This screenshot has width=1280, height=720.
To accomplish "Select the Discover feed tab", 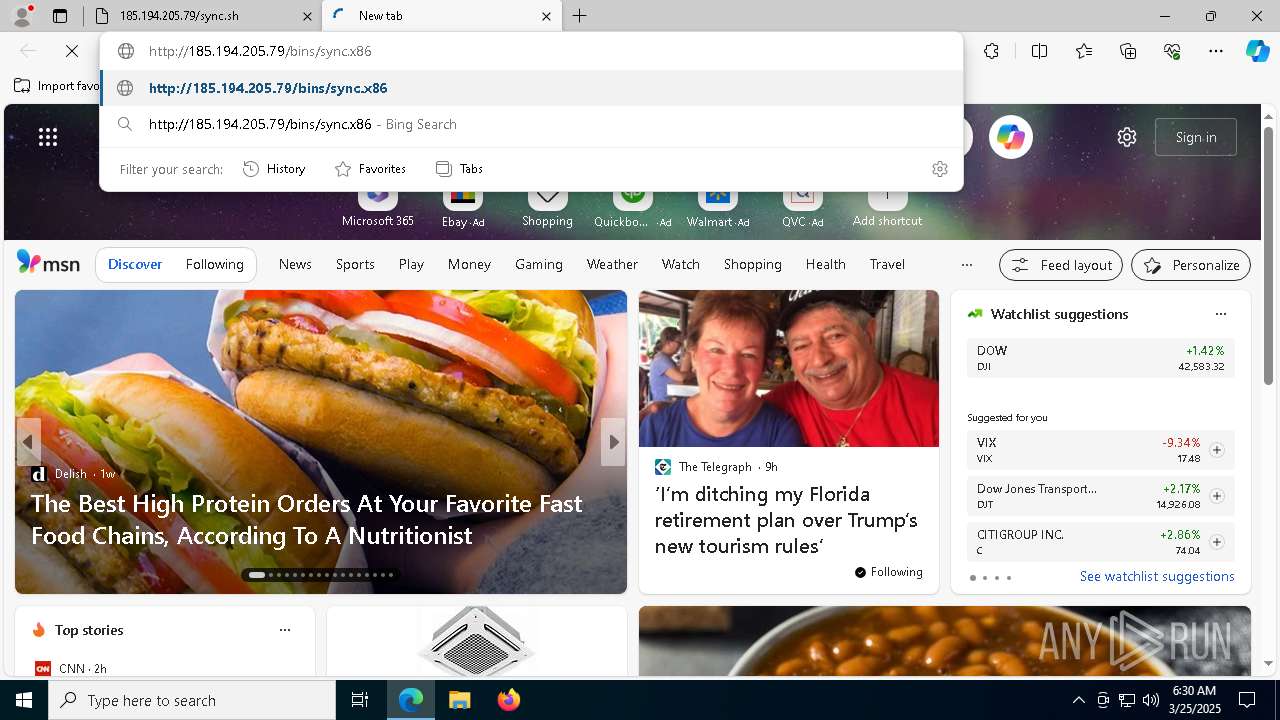I will click(x=135, y=265).
